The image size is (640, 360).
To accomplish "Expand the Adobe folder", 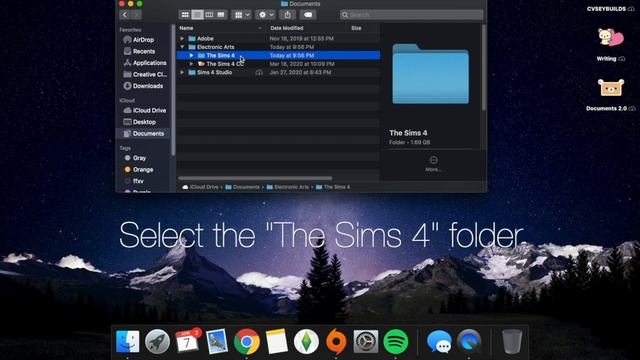I will click(182, 38).
